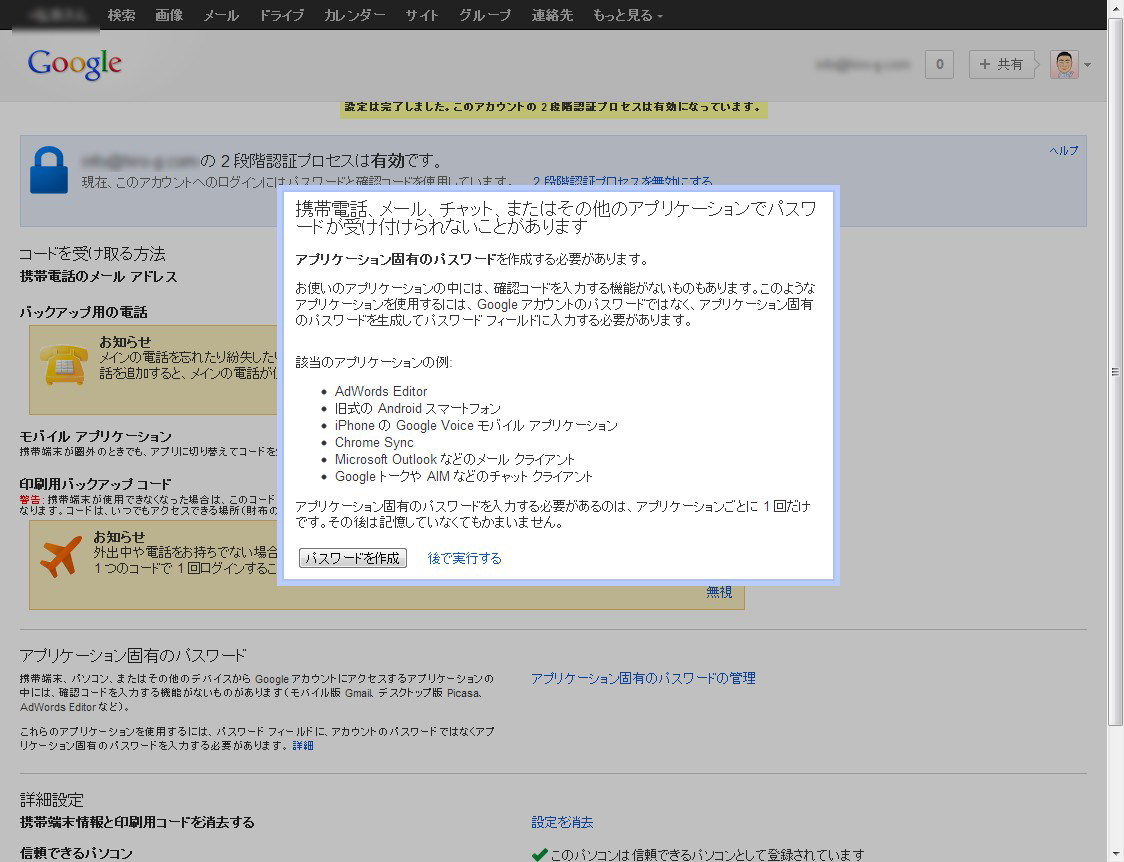The height and width of the screenshot is (862, 1124).
Task: Click the page vertical scrollbar
Action: (x=1115, y=373)
